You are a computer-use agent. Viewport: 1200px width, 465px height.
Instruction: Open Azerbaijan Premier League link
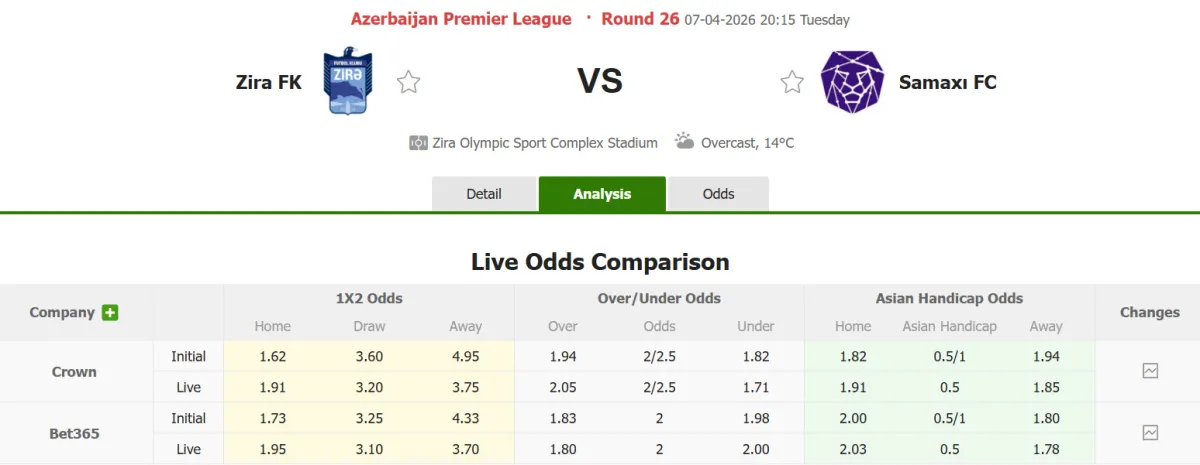click(x=461, y=19)
